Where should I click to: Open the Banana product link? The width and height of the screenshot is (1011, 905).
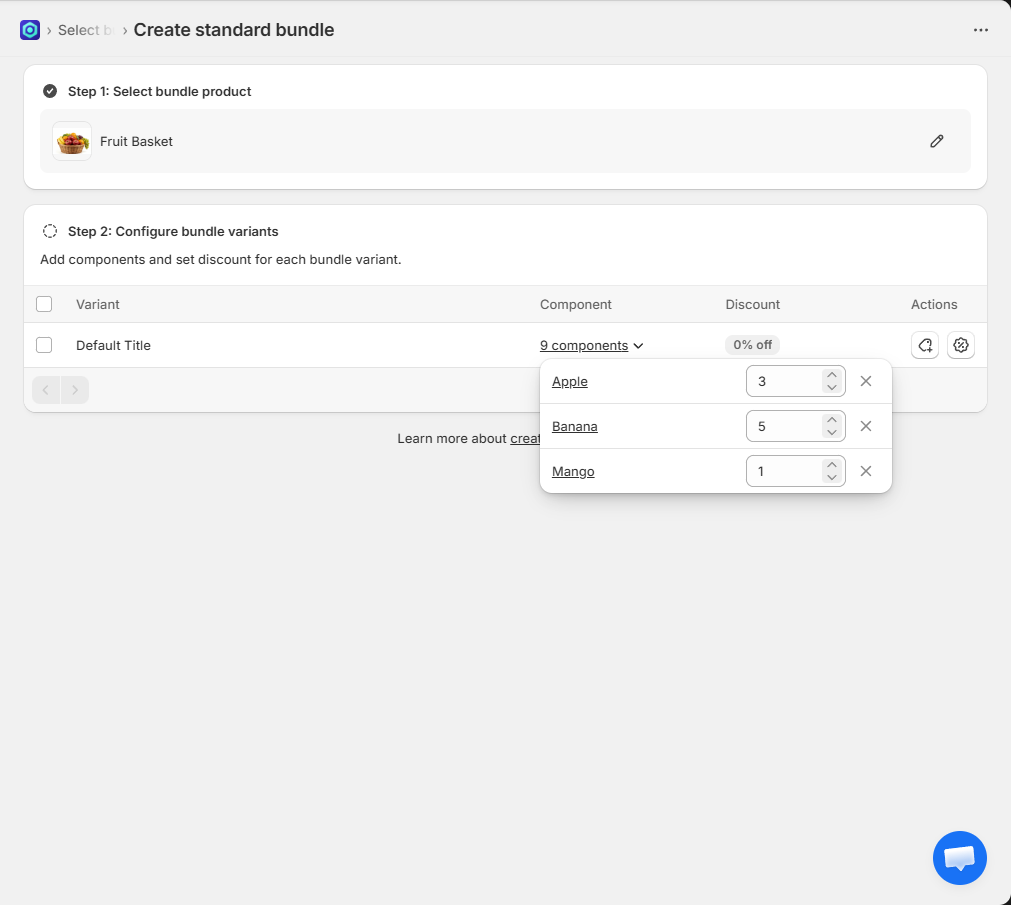[x=575, y=426]
